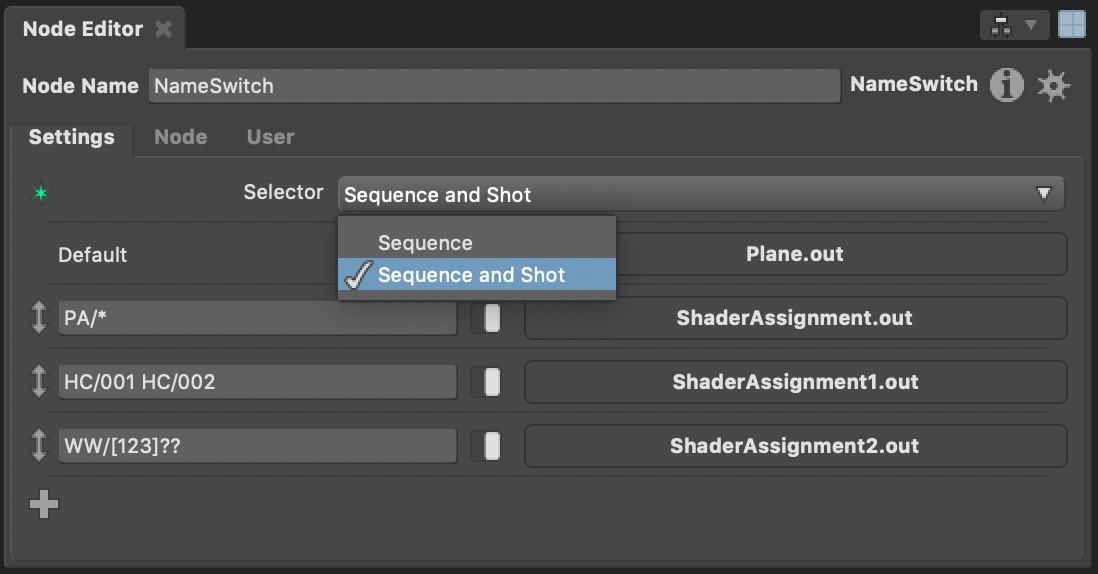This screenshot has height=574, width=1098.
Task: Click the ShaderAssignment1.out connection button
Action: [795, 382]
